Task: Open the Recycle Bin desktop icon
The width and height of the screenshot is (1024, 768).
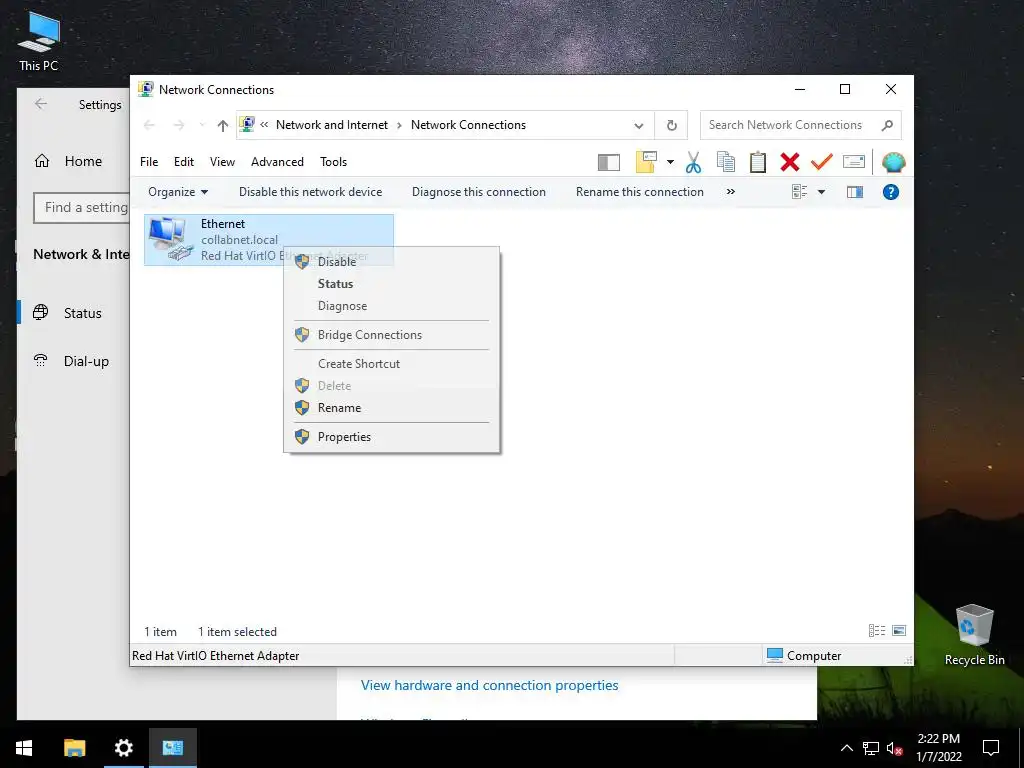Action: pyautogui.click(x=974, y=635)
